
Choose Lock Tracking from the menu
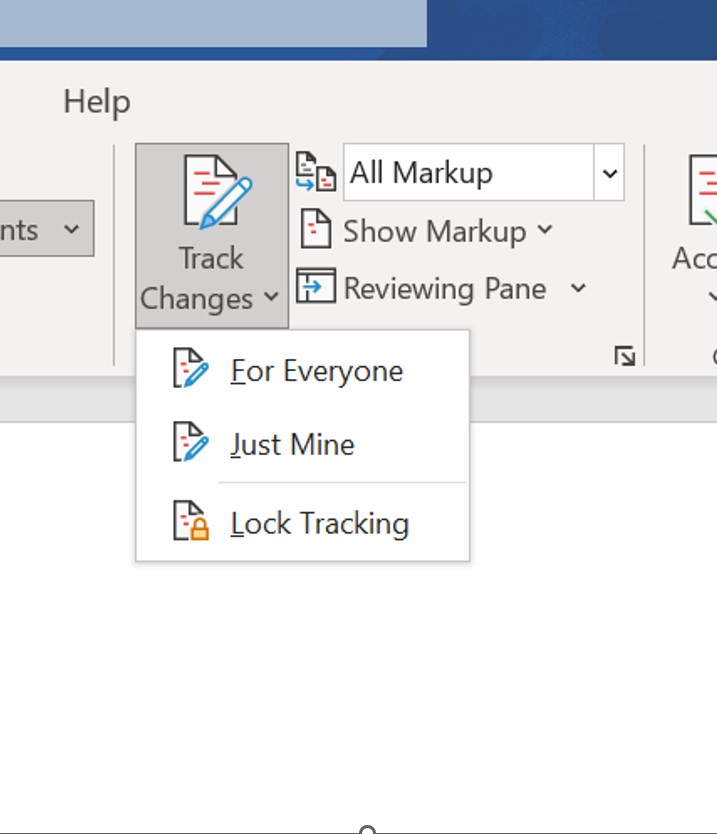(x=318, y=522)
